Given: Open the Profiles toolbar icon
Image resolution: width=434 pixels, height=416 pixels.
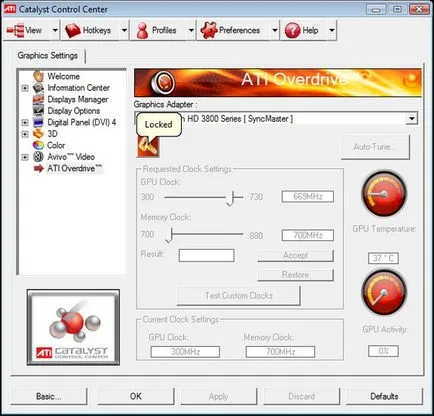Looking at the screenshot, I should point(143,31).
